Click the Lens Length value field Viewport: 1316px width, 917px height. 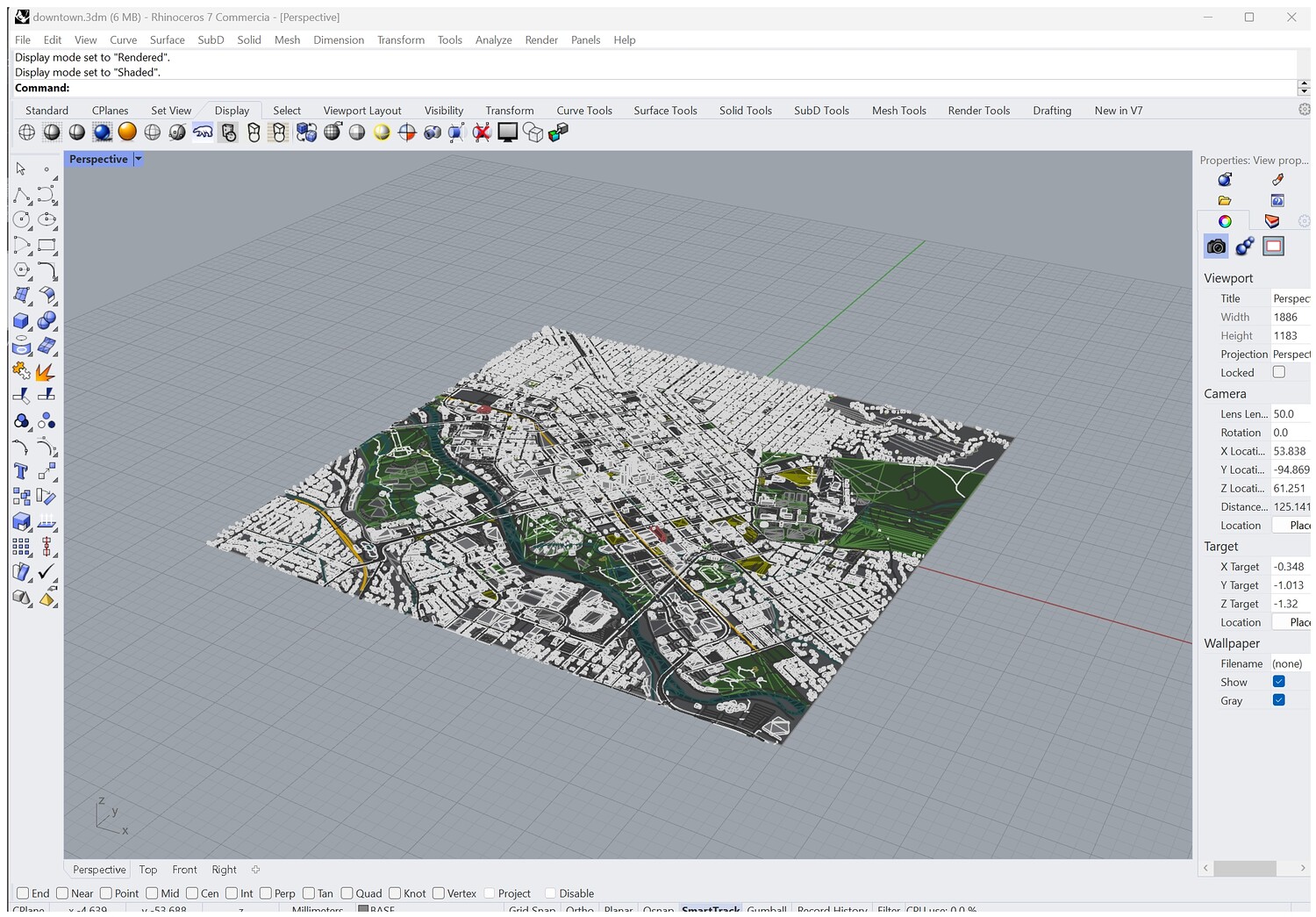pyautogui.click(x=1290, y=414)
